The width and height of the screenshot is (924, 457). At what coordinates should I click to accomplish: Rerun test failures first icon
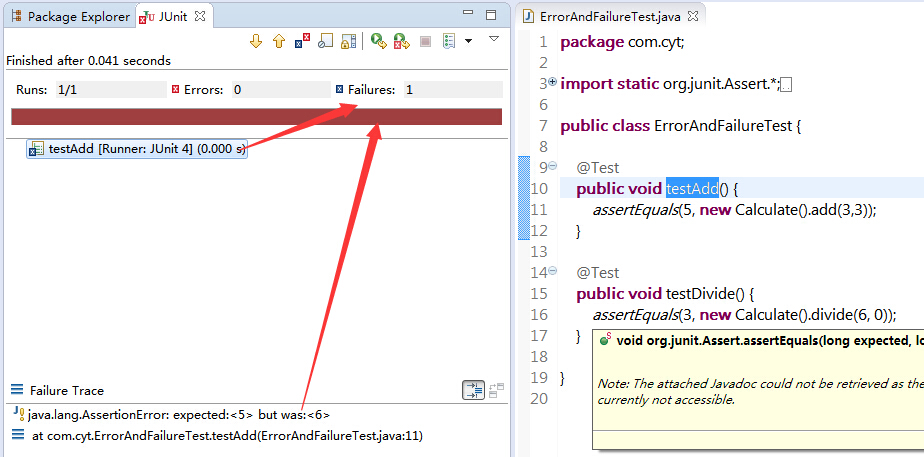pos(401,41)
